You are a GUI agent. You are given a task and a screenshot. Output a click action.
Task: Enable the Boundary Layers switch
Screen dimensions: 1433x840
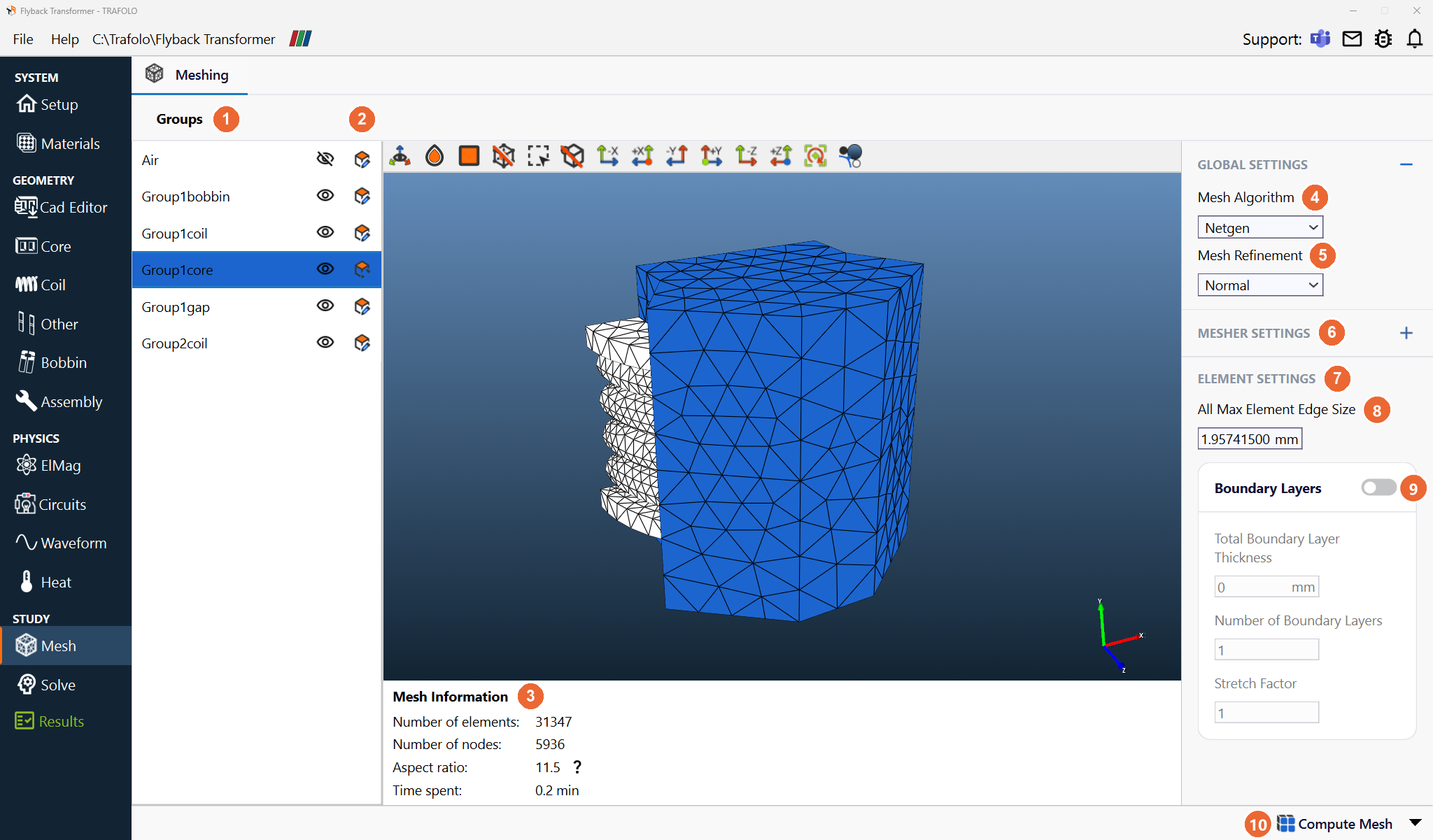1378,487
